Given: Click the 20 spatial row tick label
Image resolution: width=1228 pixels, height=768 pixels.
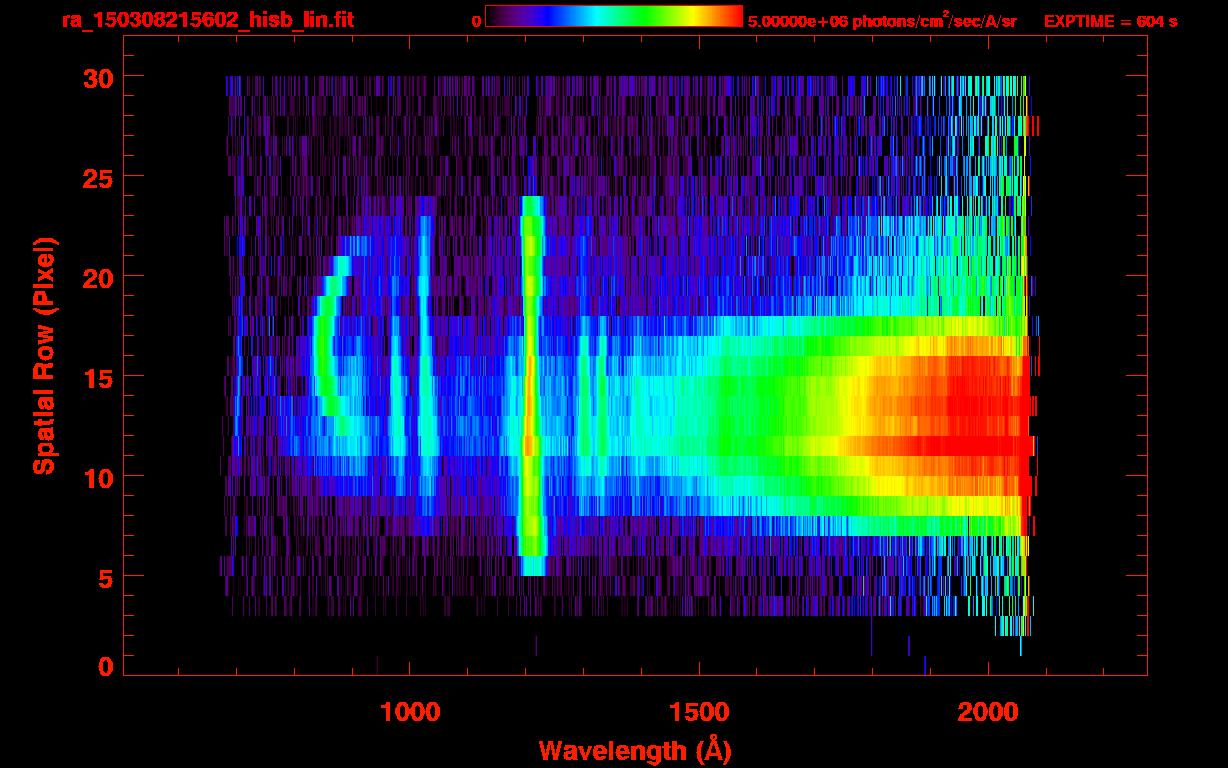Looking at the screenshot, I should point(98,277).
